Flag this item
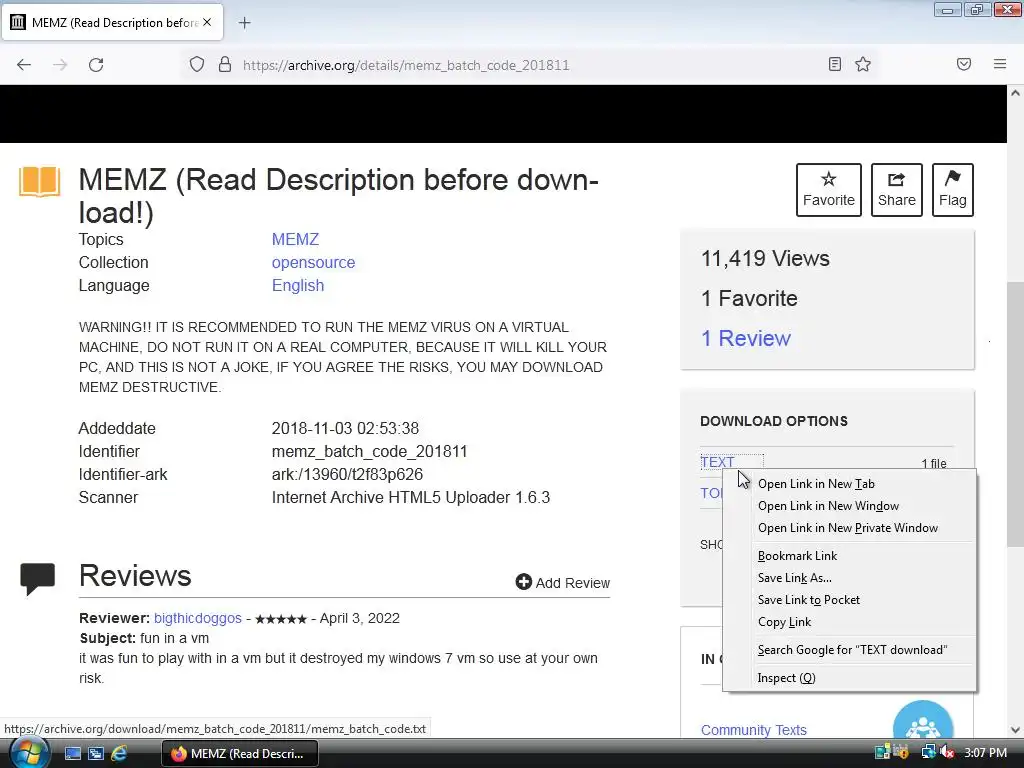 (953, 190)
